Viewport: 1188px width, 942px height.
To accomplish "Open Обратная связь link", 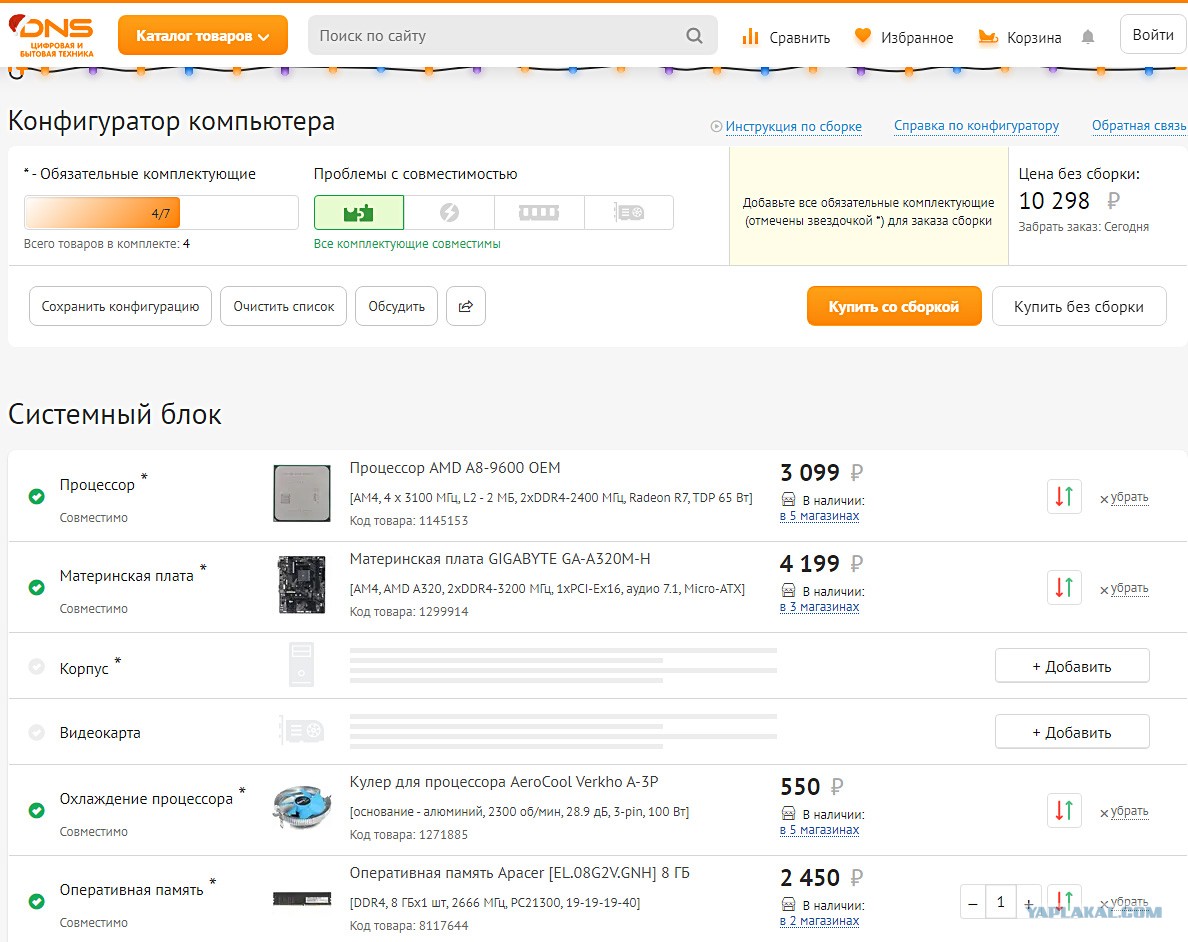I will pyautogui.click(x=1139, y=126).
